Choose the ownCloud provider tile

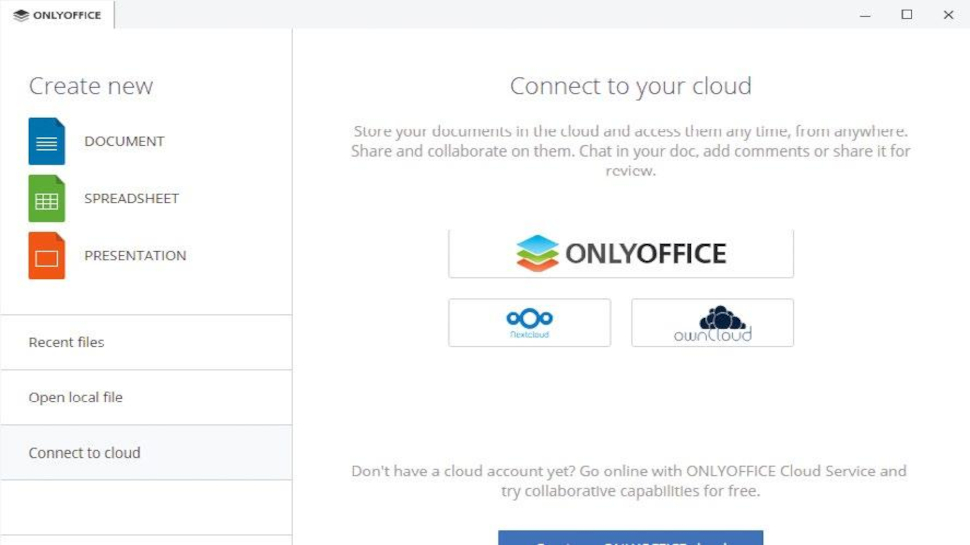point(713,323)
